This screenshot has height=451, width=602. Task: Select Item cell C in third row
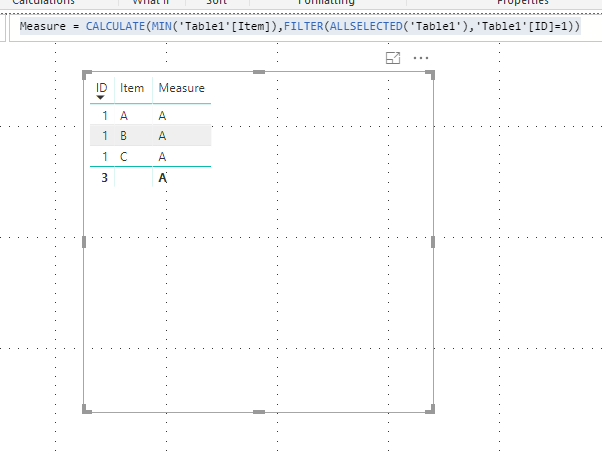(123, 157)
